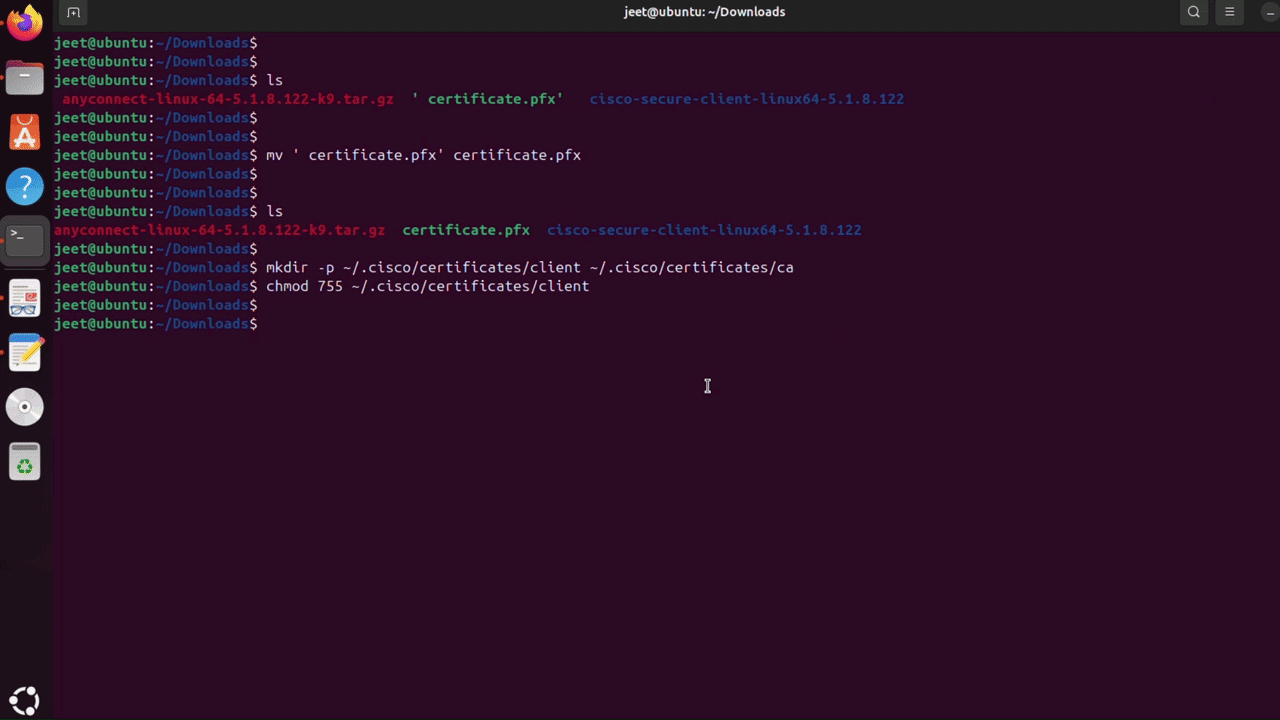The height and width of the screenshot is (720, 1280).
Task: Click the anyconnect tar.gz name in second listing
Action: [x=219, y=230]
